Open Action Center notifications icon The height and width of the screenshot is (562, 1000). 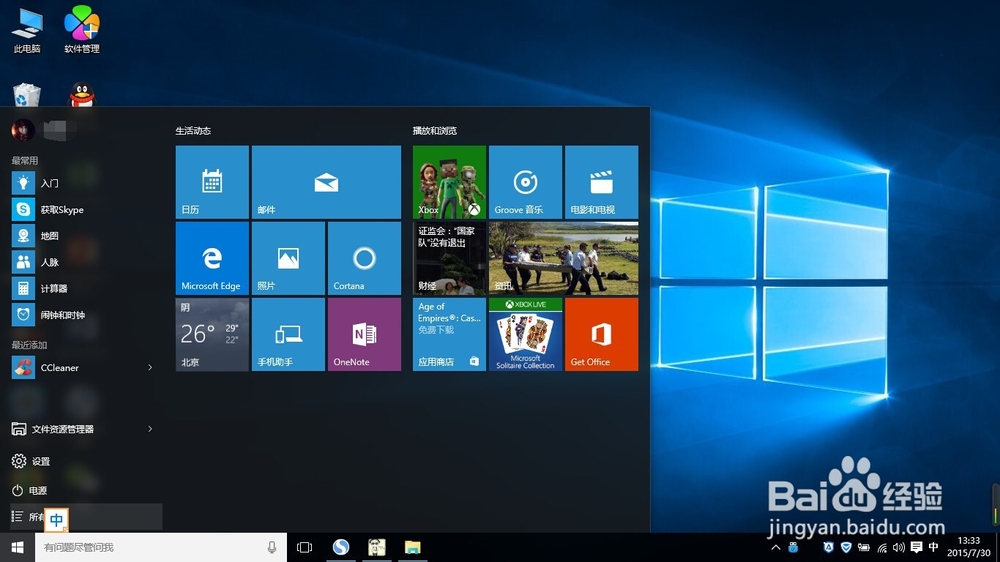(916, 547)
